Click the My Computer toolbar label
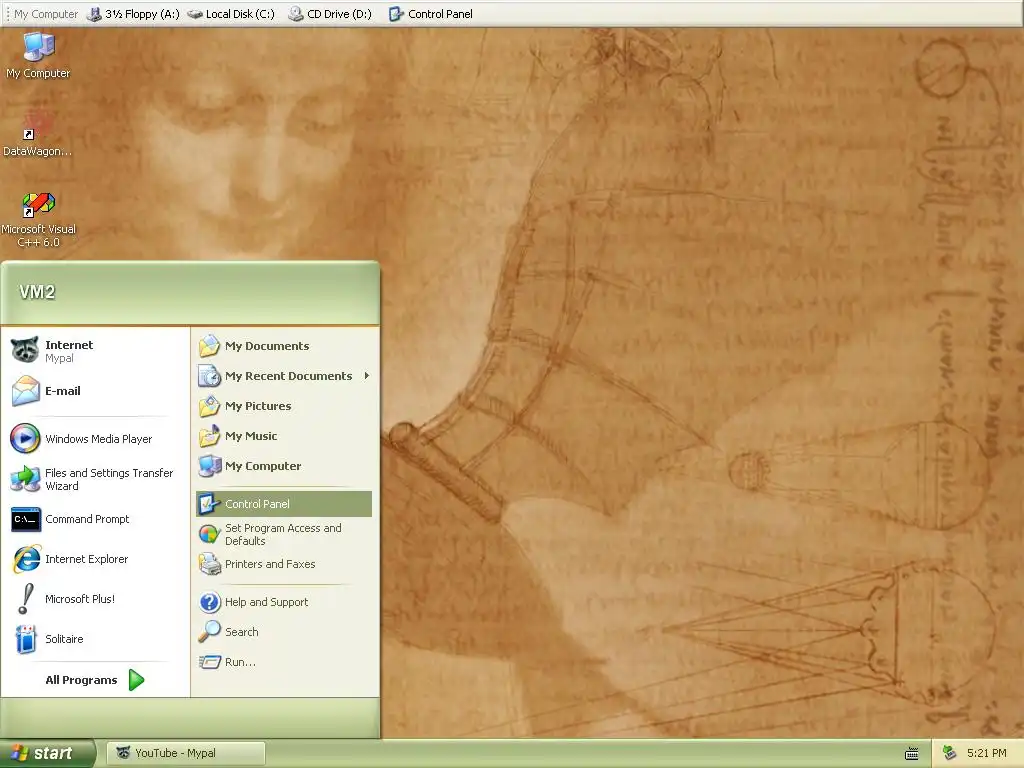Viewport: 1024px width, 768px height. (46, 14)
